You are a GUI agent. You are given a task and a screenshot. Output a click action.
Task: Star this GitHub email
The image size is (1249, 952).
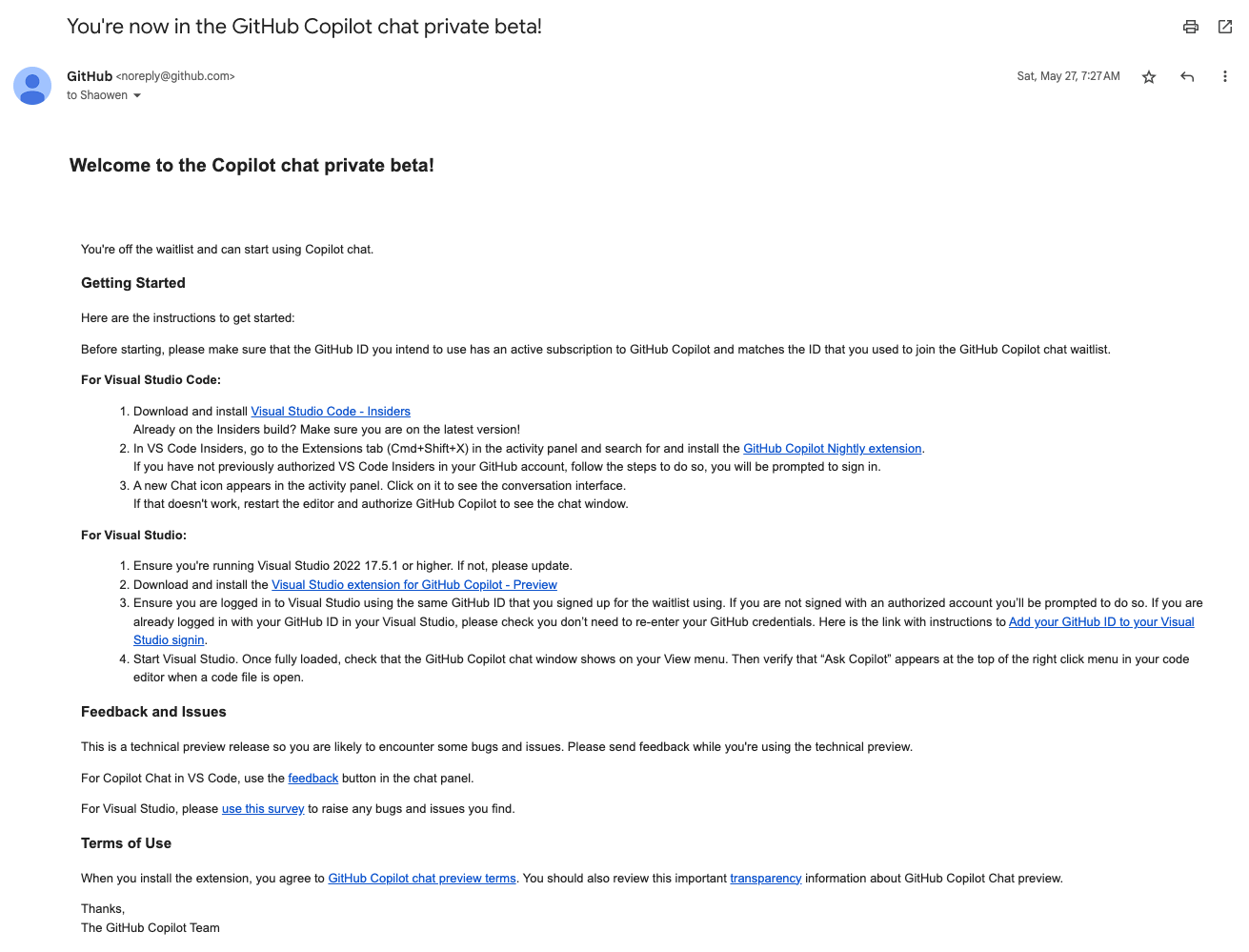tap(1149, 77)
